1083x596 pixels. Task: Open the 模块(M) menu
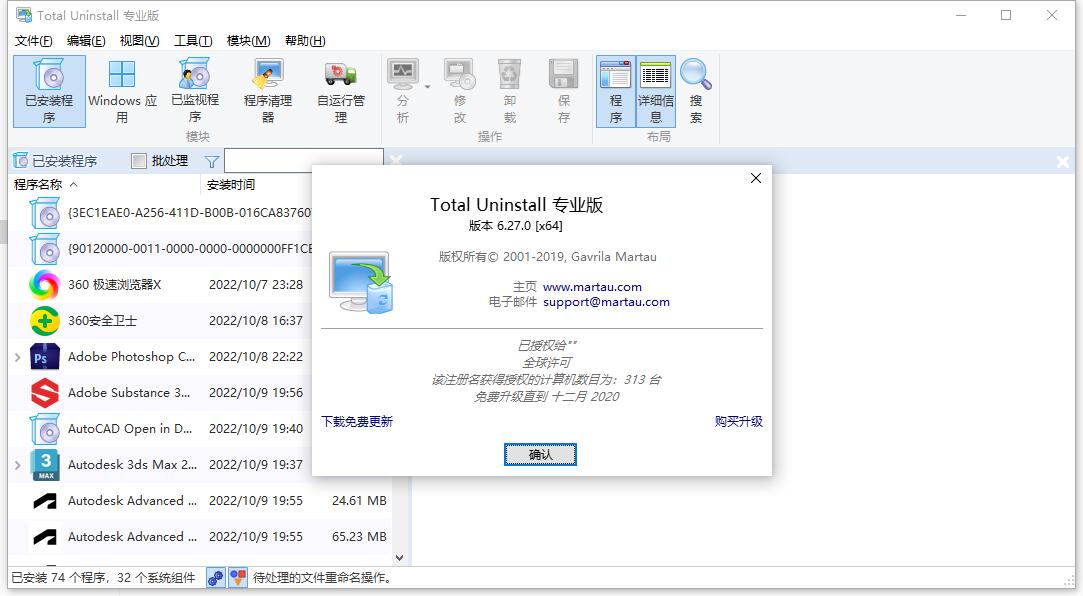click(x=248, y=41)
